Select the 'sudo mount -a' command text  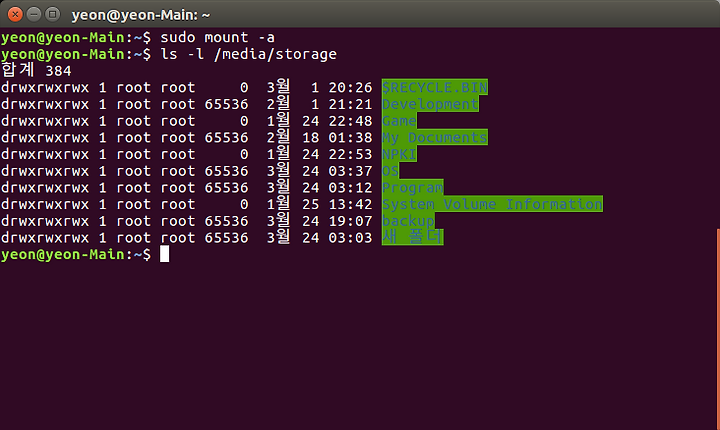(217, 37)
